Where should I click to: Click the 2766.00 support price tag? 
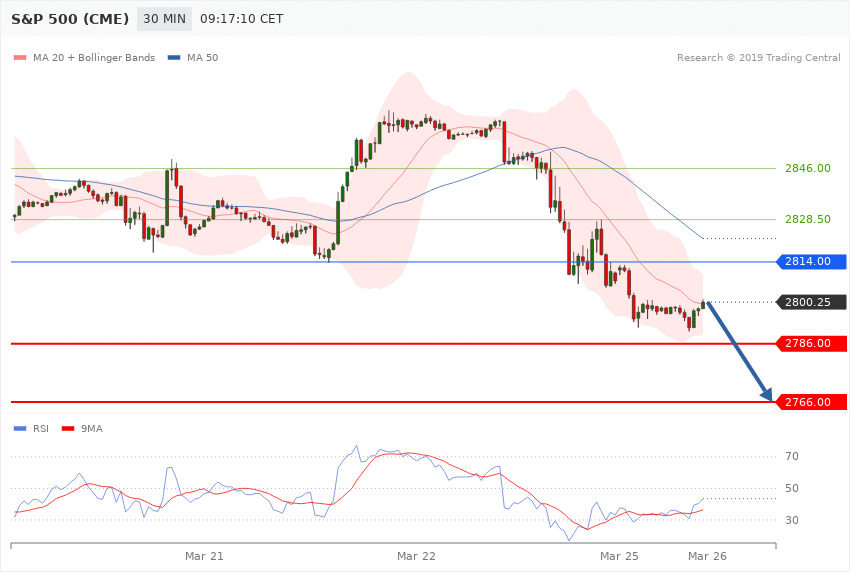(x=812, y=402)
